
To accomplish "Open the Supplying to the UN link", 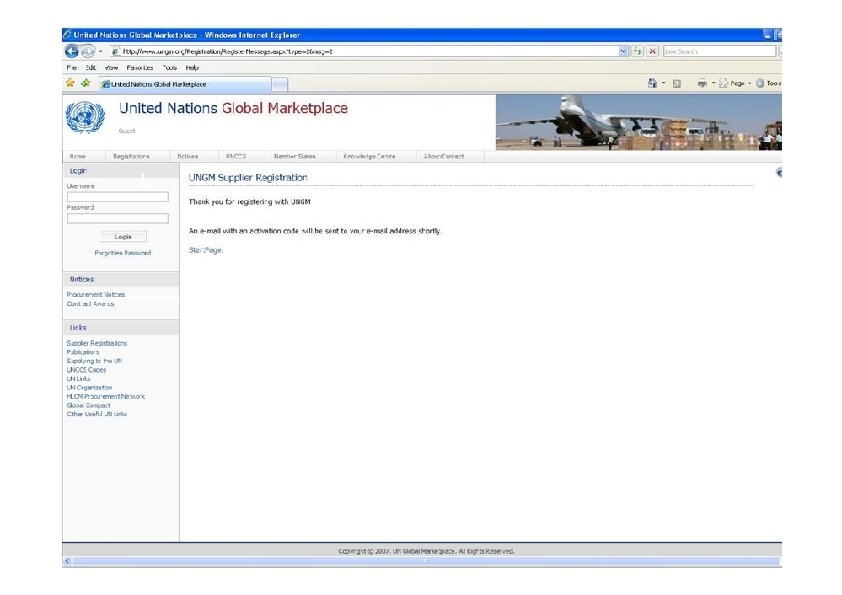I will click(94, 361).
